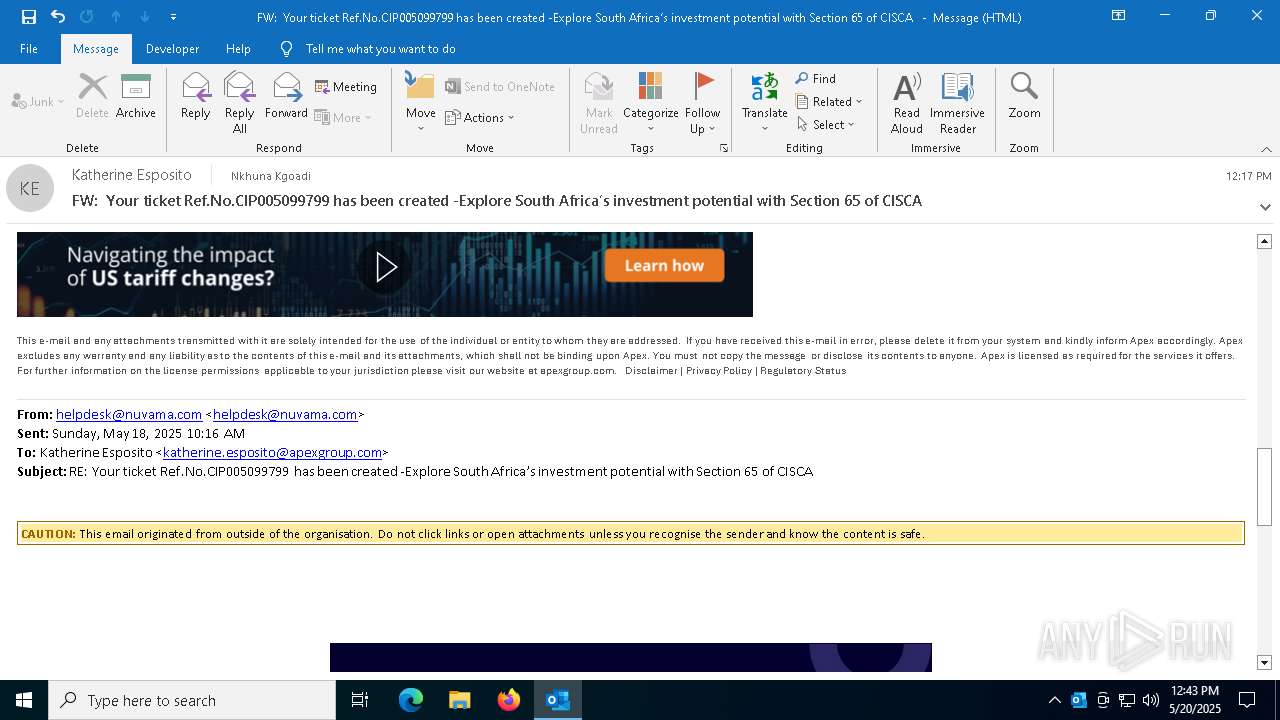
Task: Open the Related dropdown
Action: pos(829,101)
